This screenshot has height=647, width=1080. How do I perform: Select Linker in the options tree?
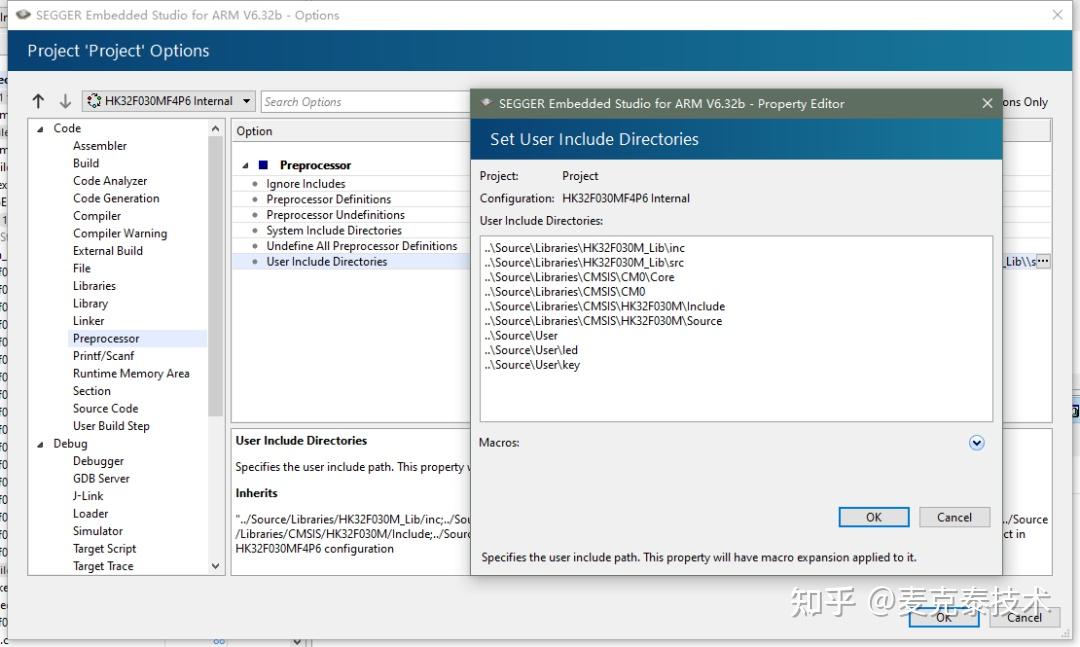pyautogui.click(x=89, y=321)
